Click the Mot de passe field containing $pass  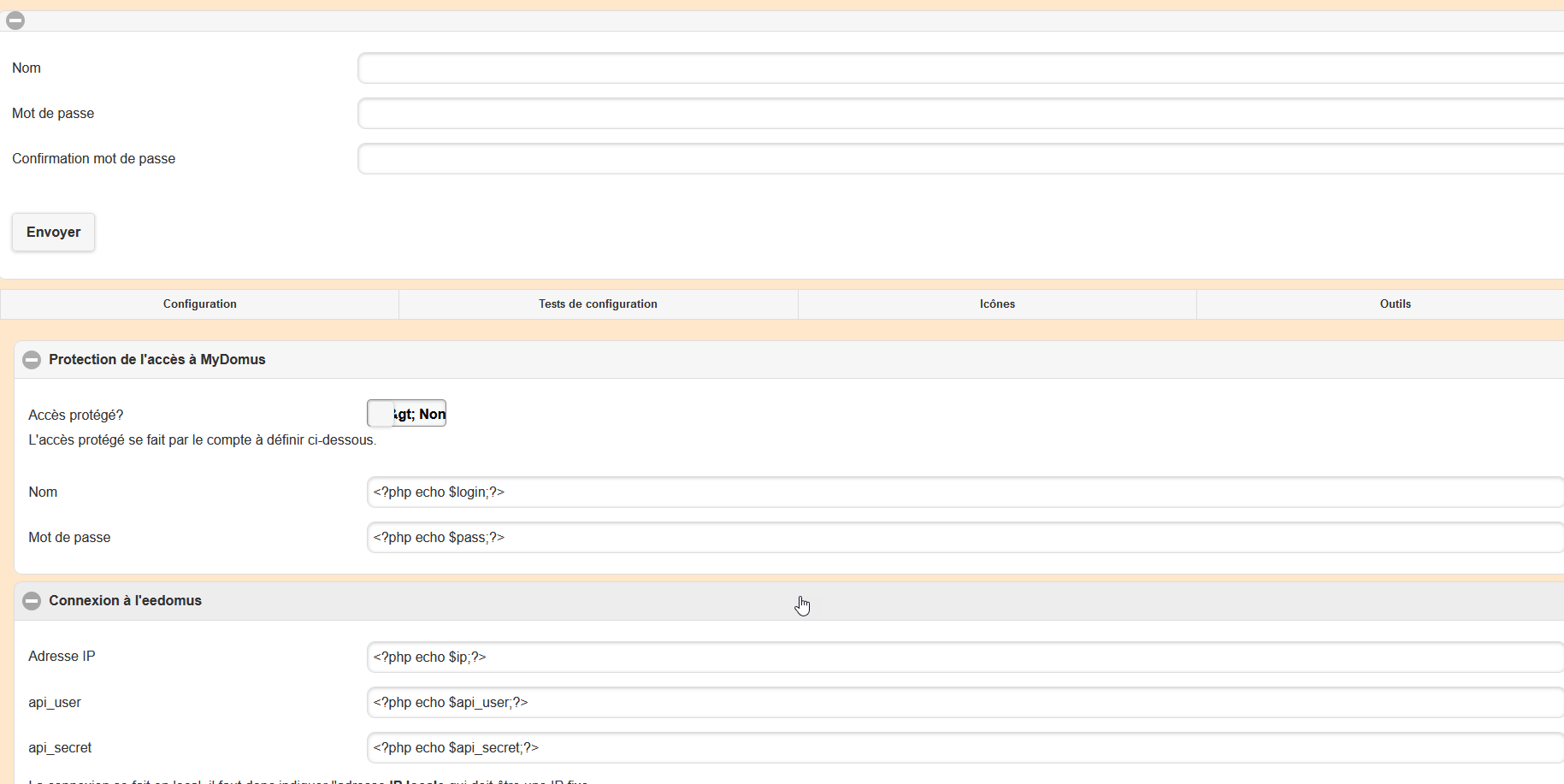tap(962, 538)
